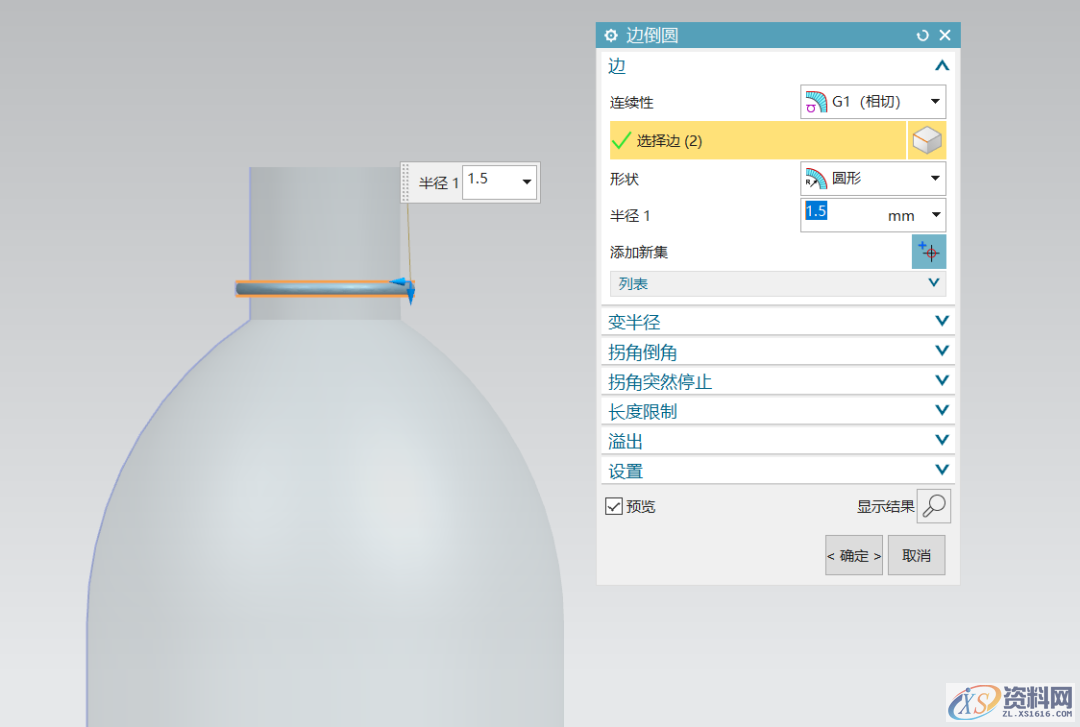Click the 确定 confirm button
The width and height of the screenshot is (1080, 727).
coord(853,555)
